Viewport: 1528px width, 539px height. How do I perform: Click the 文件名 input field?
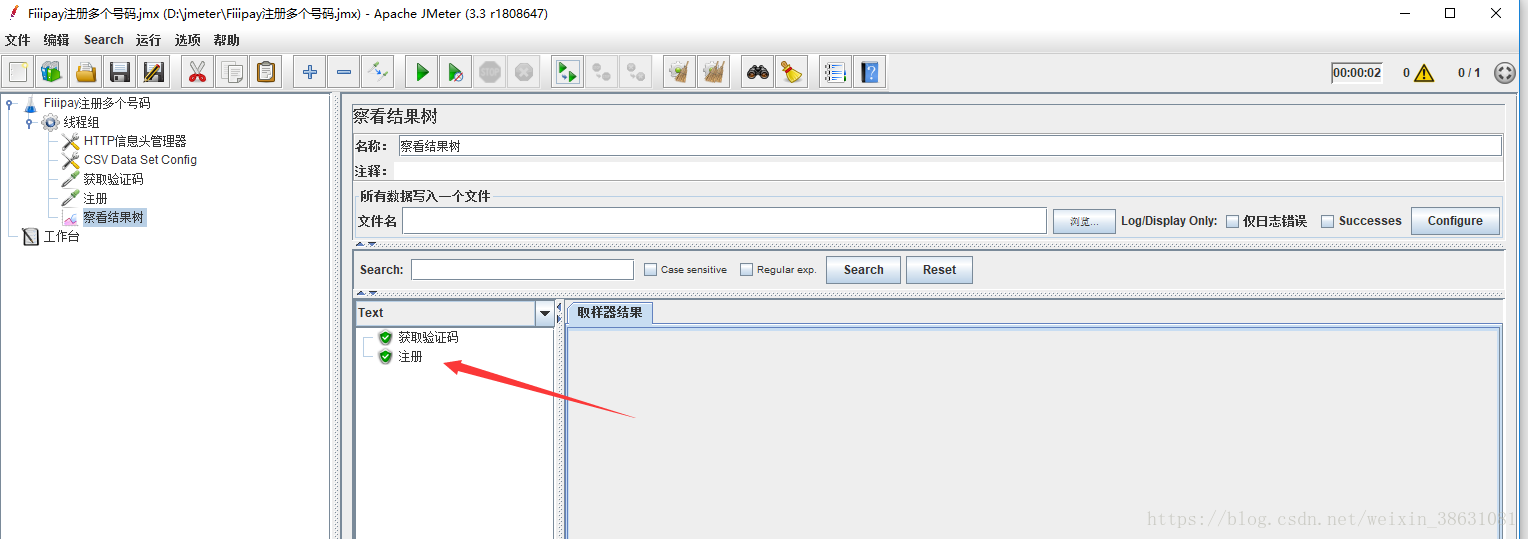pos(724,221)
